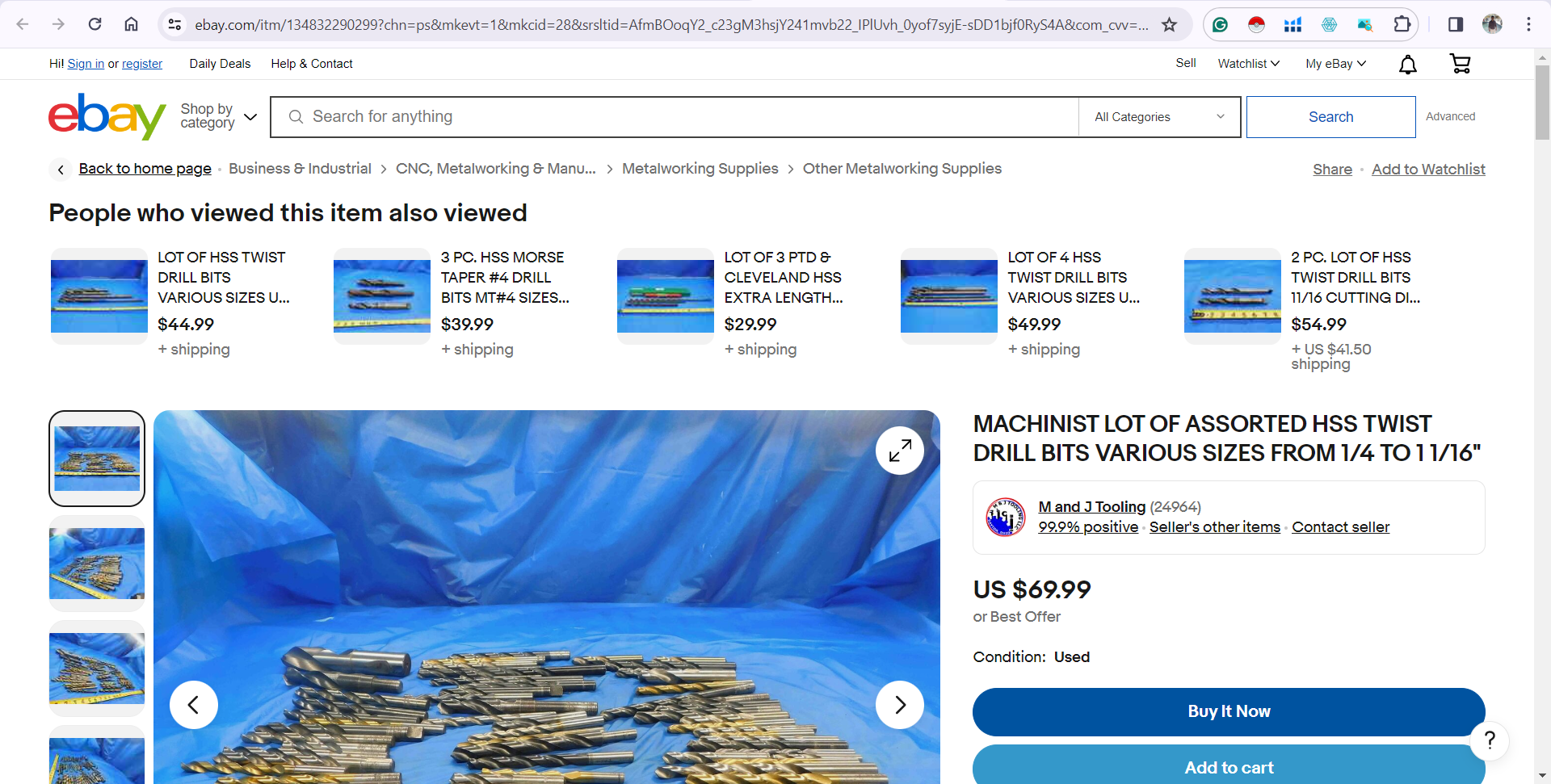Screen dimensions: 1551x784
Task: Open the All Categories dropdown
Action: coord(1159,117)
